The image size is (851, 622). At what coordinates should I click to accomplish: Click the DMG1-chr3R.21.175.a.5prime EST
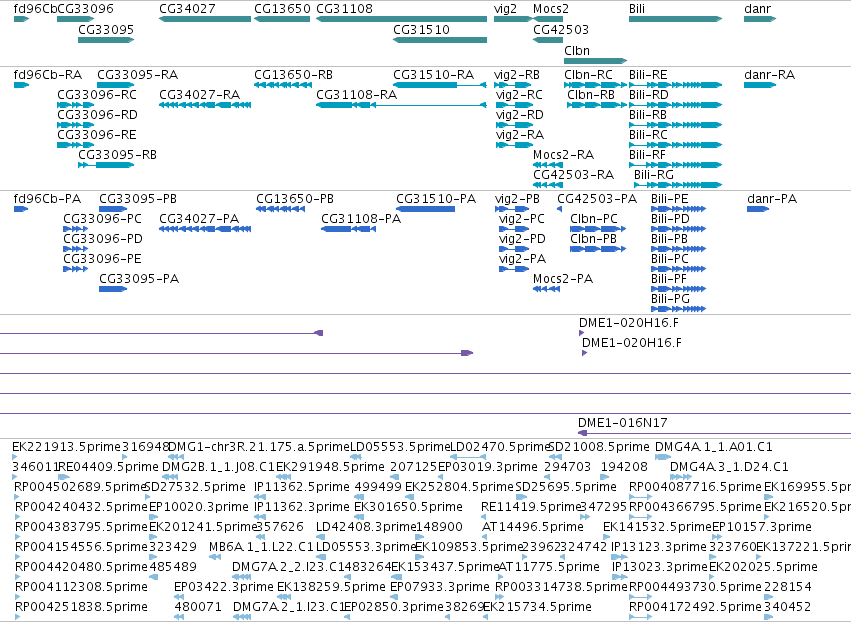pos(176,457)
